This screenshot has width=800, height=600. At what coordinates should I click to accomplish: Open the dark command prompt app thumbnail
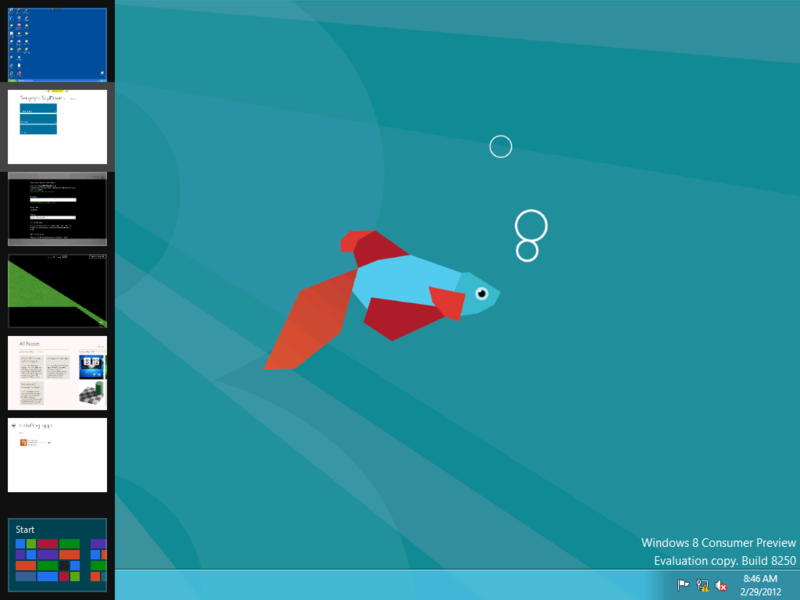tap(57, 210)
